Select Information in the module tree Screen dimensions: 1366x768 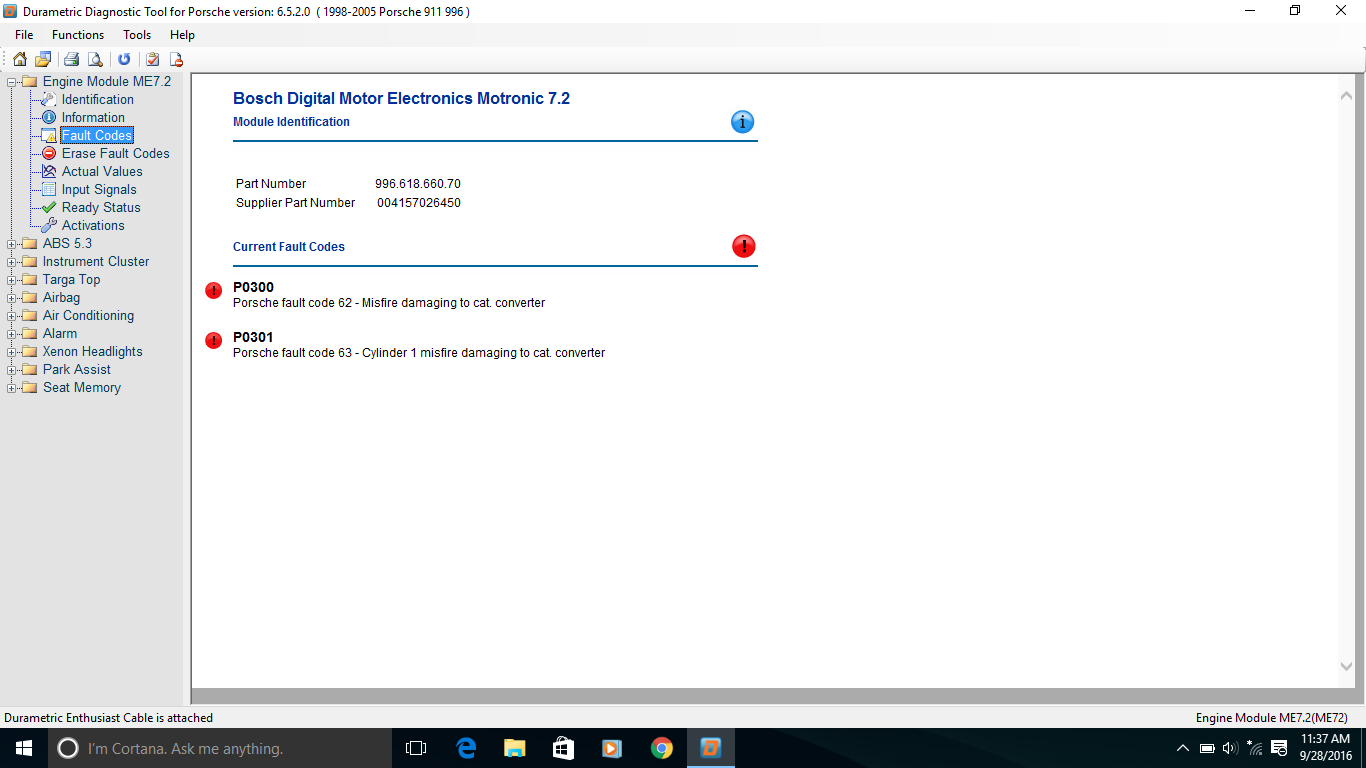click(93, 117)
